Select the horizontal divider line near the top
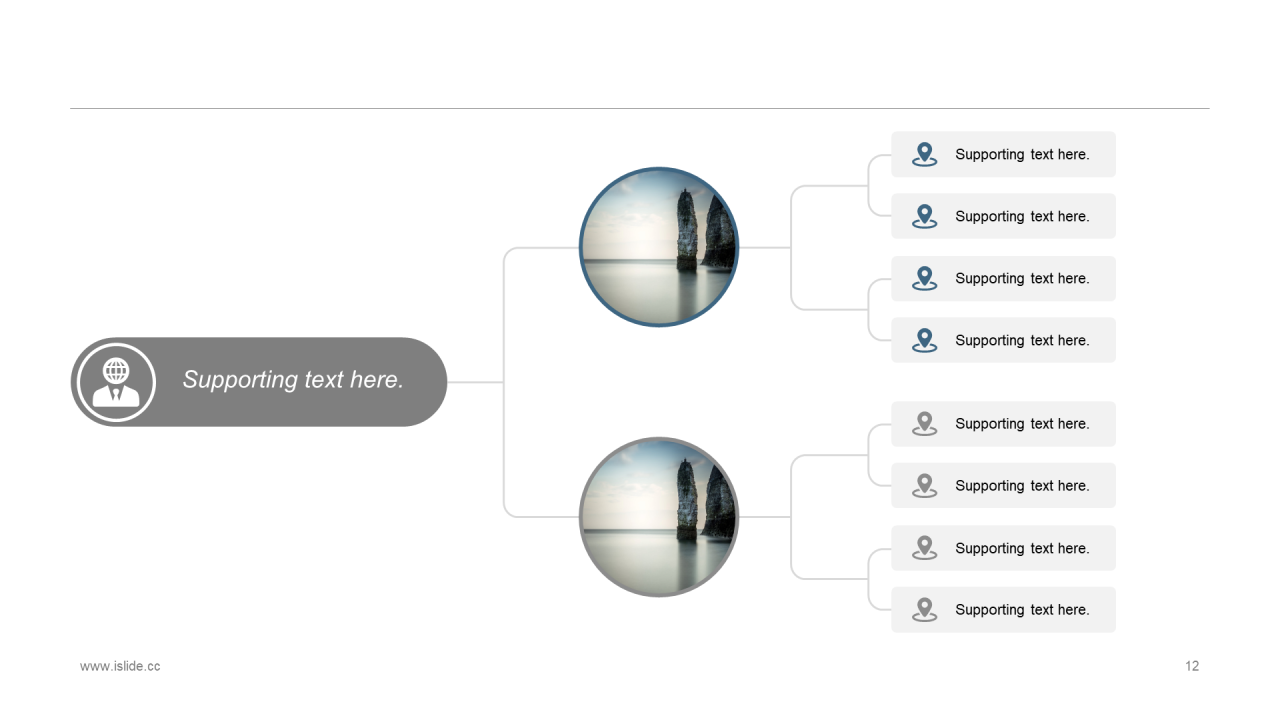The height and width of the screenshot is (720, 1280). tap(640, 108)
